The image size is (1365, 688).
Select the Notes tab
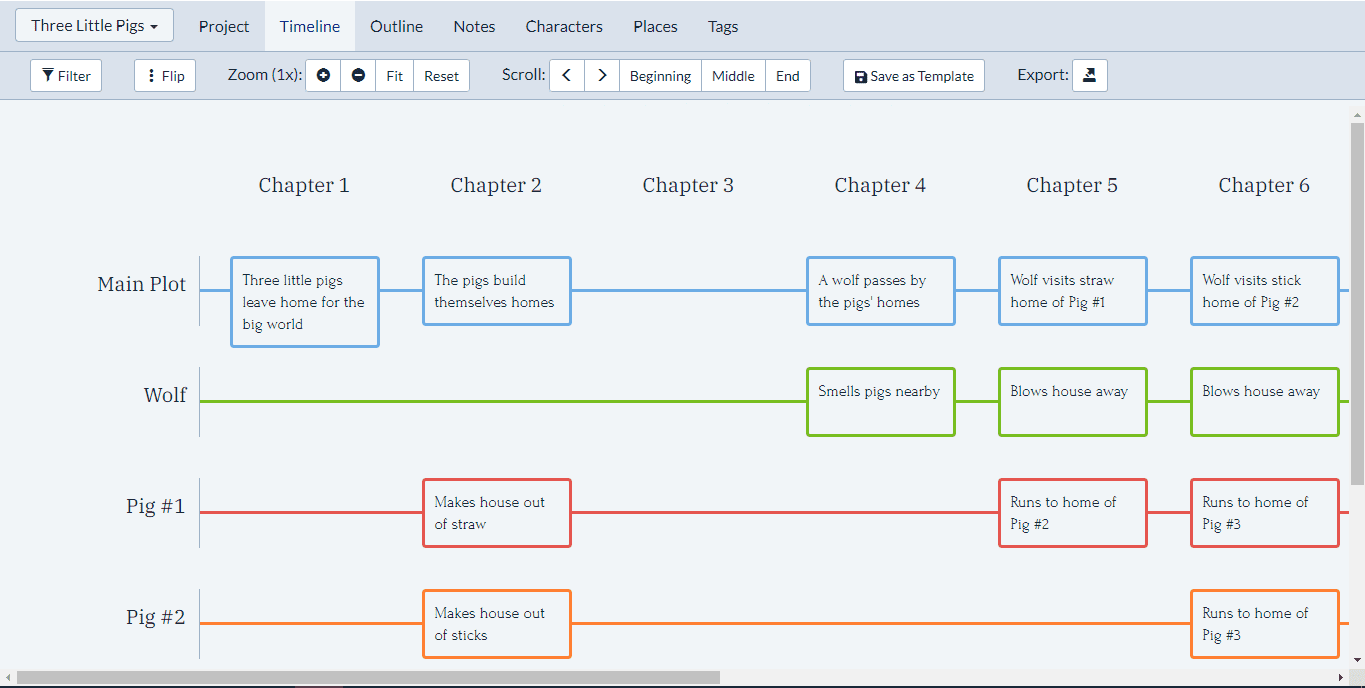[x=473, y=26]
